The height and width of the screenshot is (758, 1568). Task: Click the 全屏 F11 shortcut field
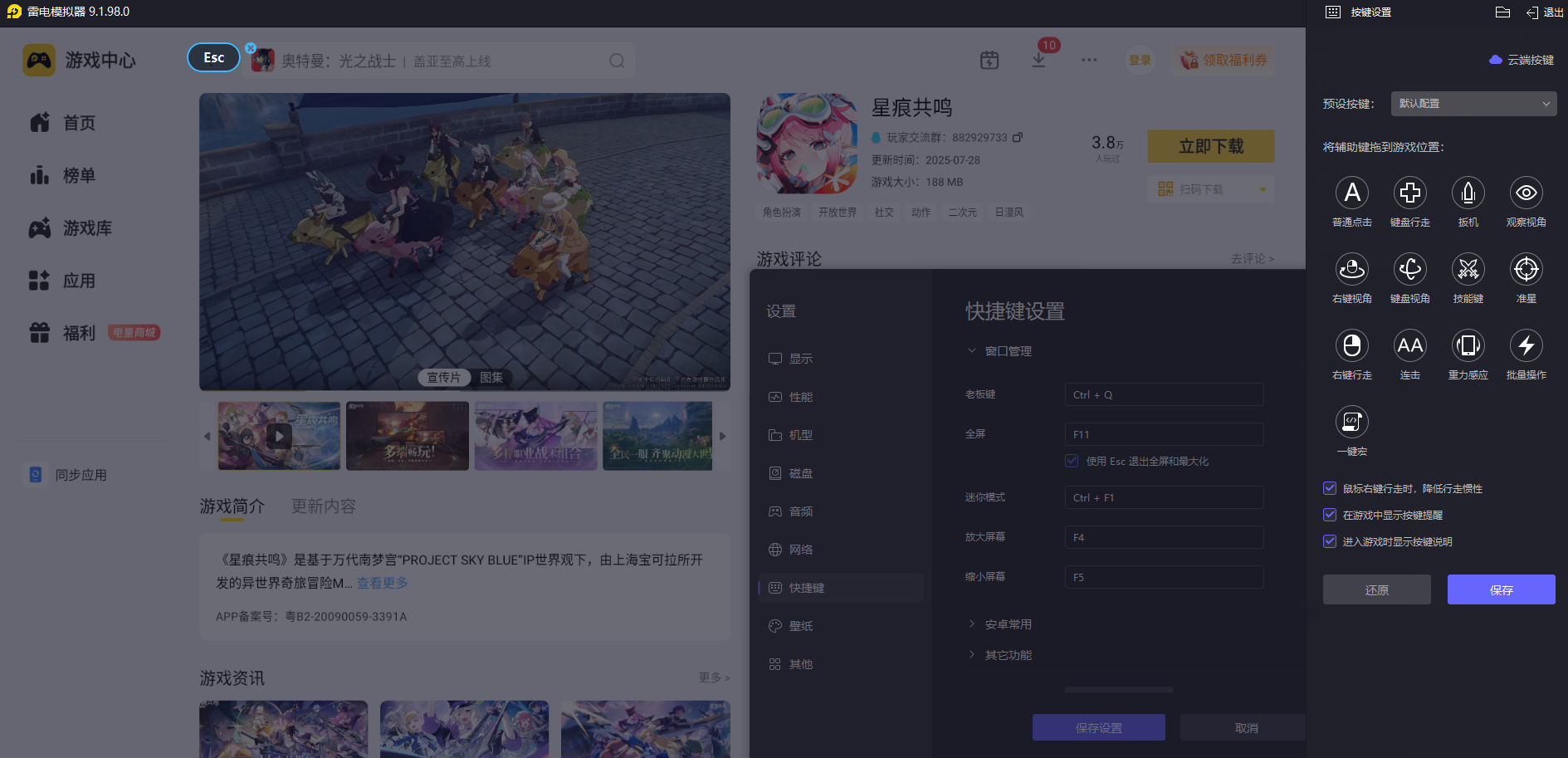click(x=1164, y=434)
